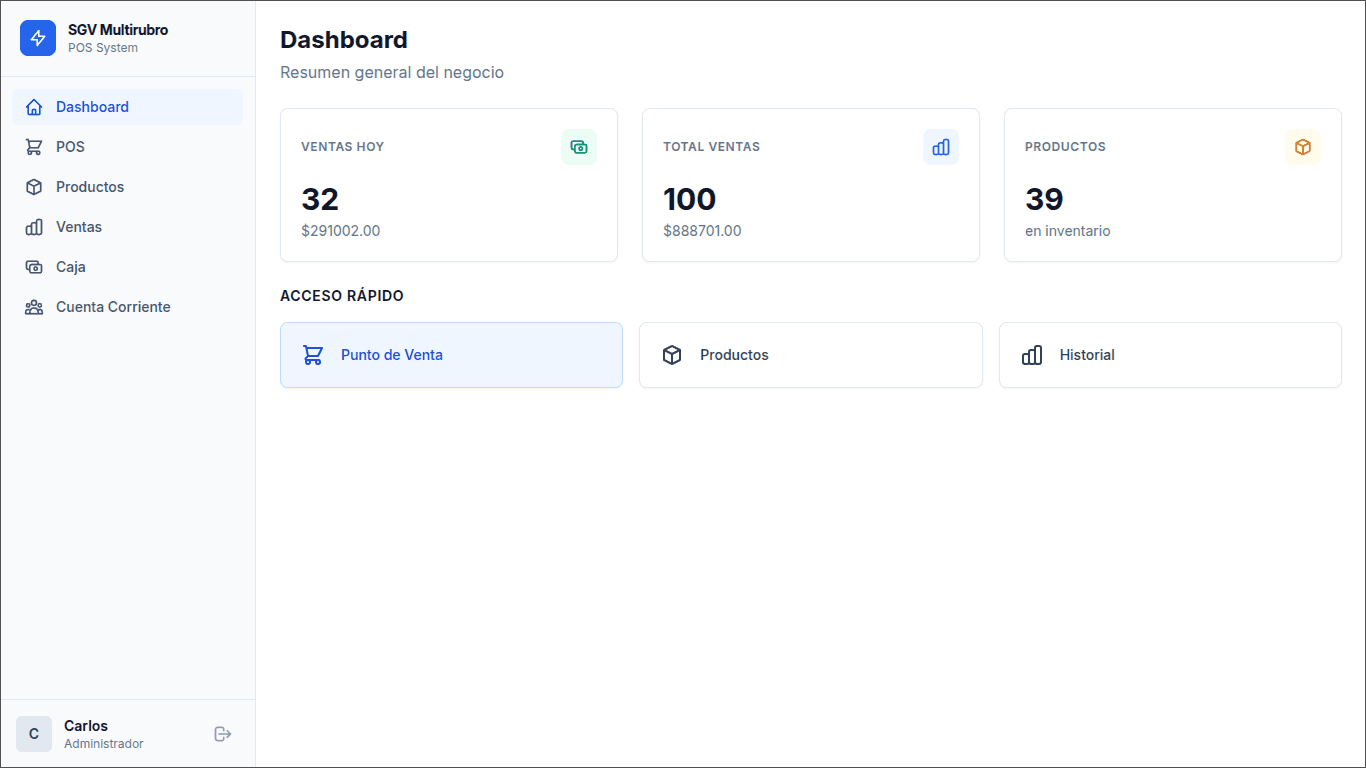Open the Historial quick access button
The image size is (1366, 768).
(x=1170, y=355)
